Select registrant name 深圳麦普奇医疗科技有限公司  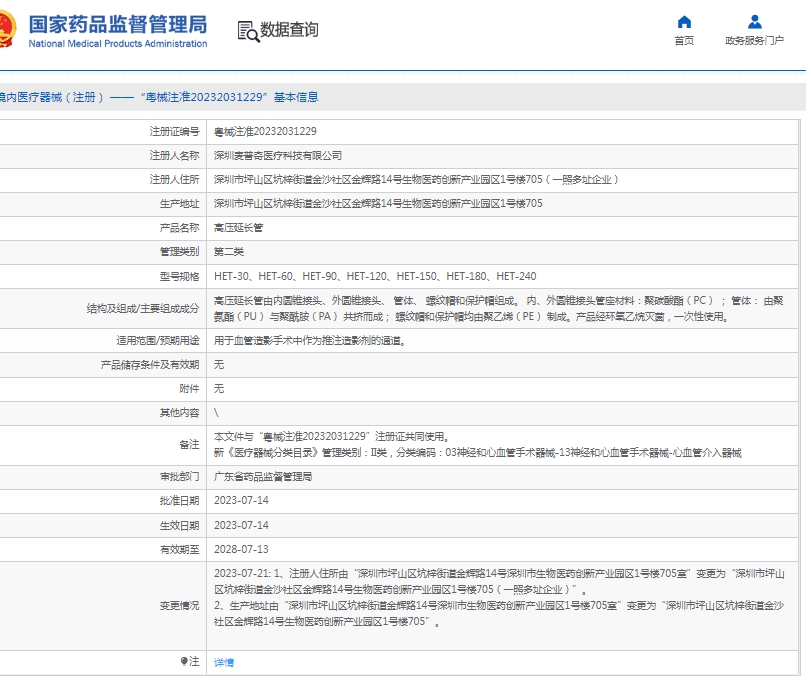278,156
